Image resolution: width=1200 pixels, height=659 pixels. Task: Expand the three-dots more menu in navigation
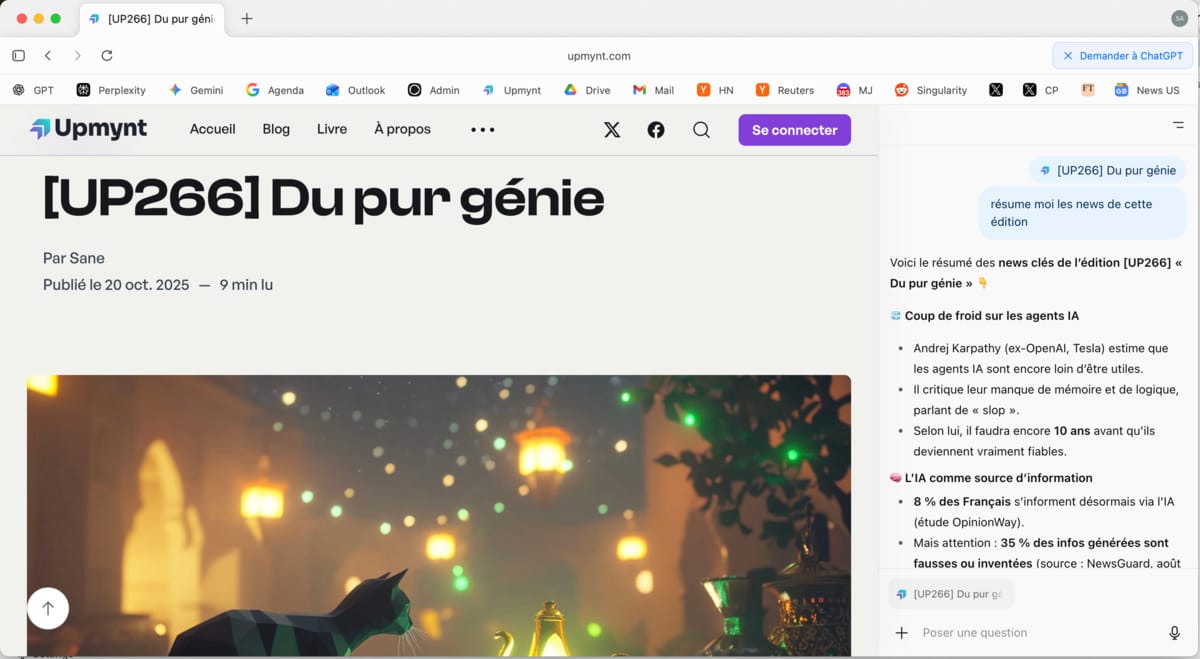point(483,130)
